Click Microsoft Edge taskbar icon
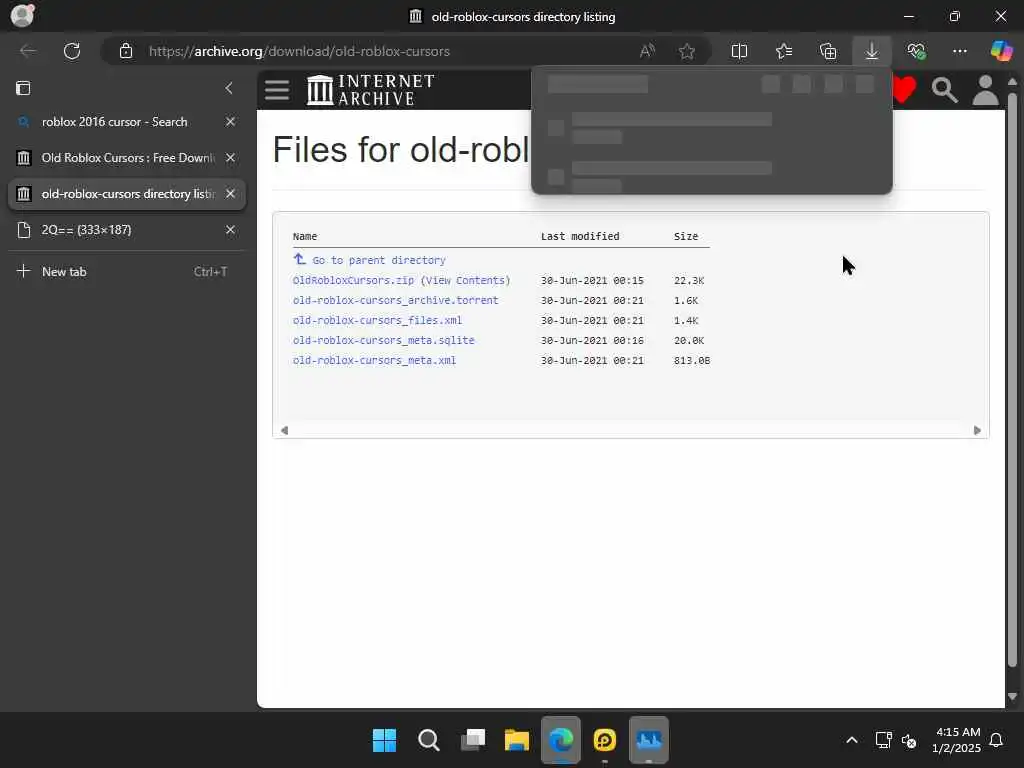Screen dimensions: 1024x768 tap(560, 740)
